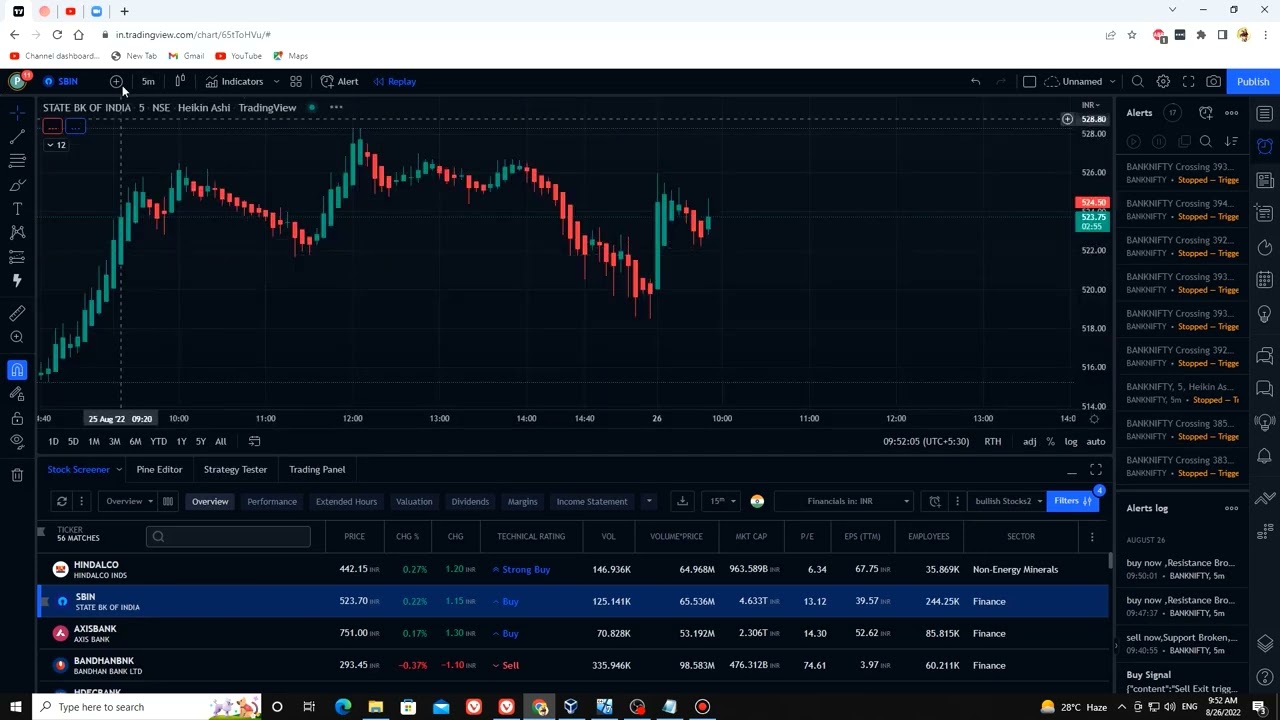Toggle lock all drawing tools
The image size is (1280, 720).
pos(17,418)
